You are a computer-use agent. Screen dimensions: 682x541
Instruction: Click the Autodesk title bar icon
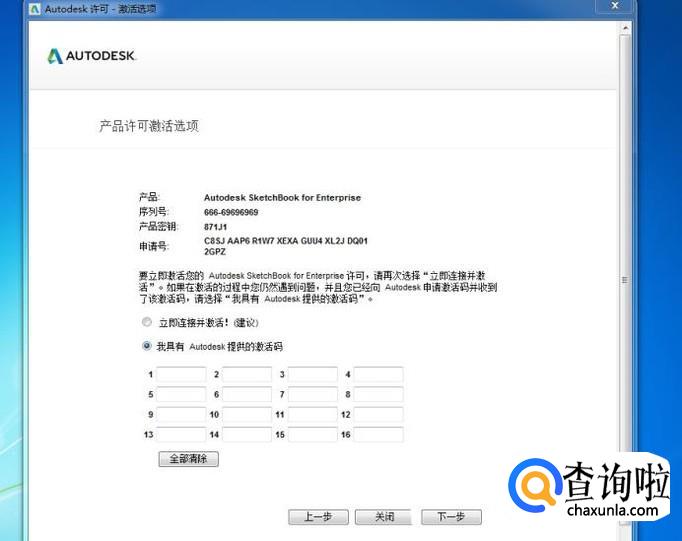coord(35,9)
